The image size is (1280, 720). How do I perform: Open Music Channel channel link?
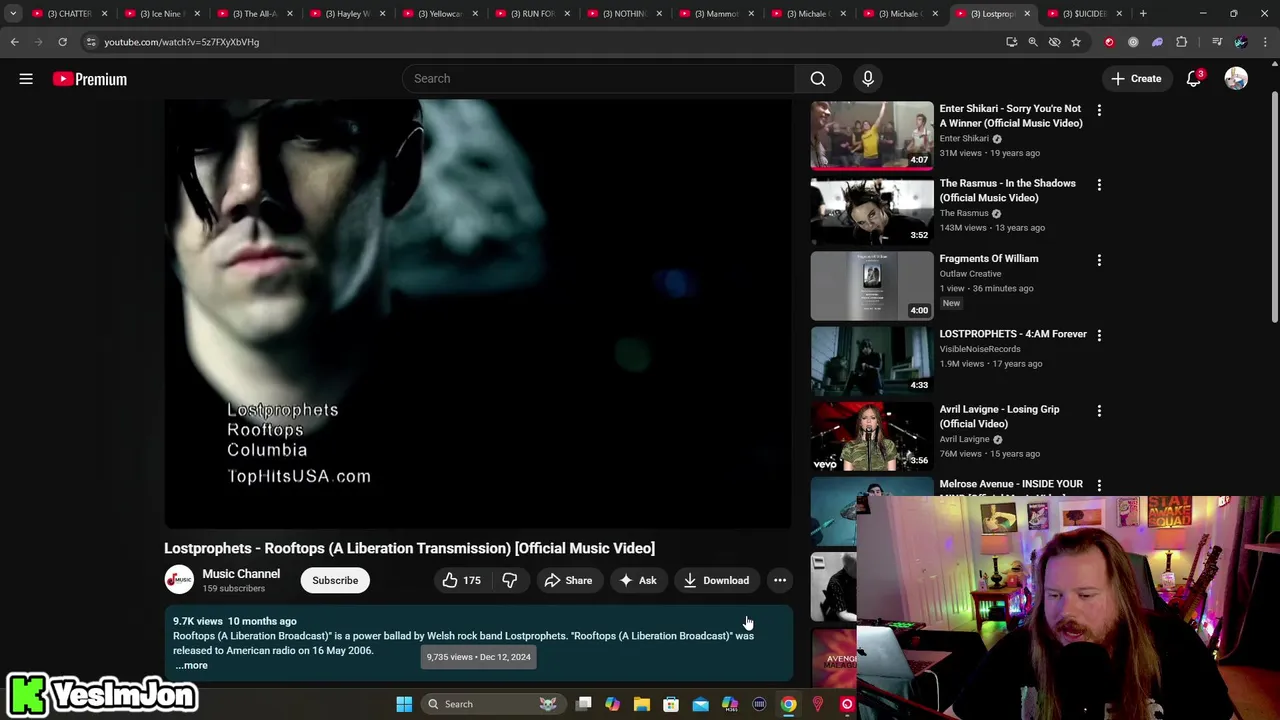[x=241, y=574]
